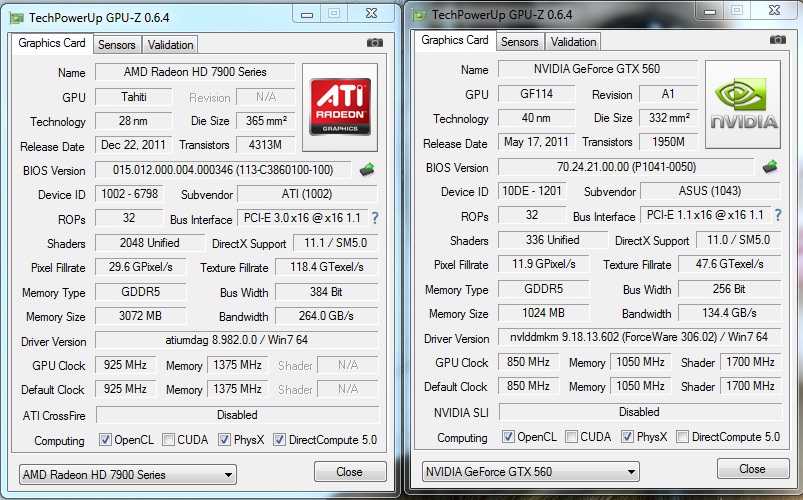Viewport: 803px width, 500px height.
Task: Click the ATI CrossFire field showing Disabled
Action: [237, 415]
